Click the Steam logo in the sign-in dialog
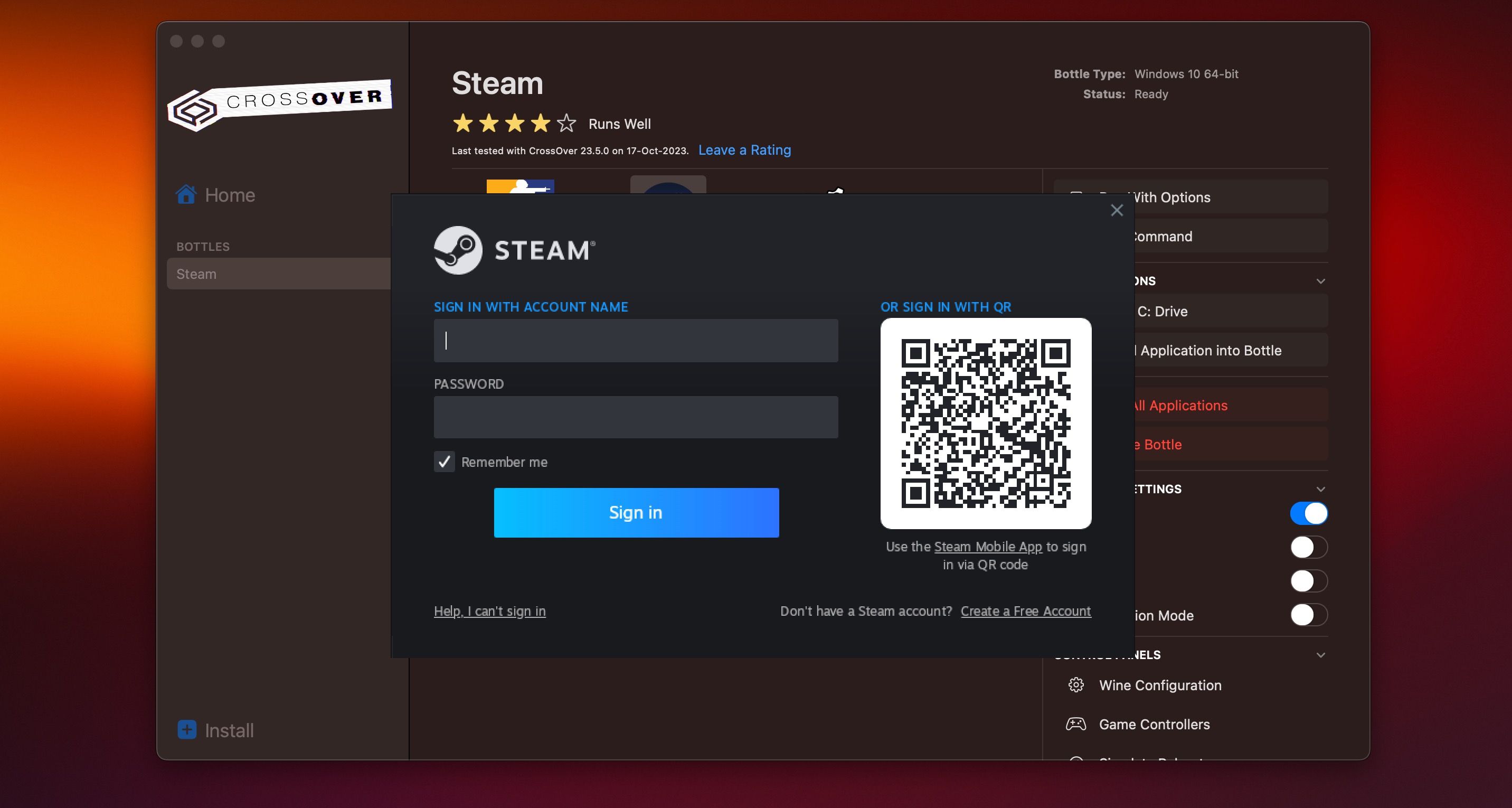 click(514, 250)
